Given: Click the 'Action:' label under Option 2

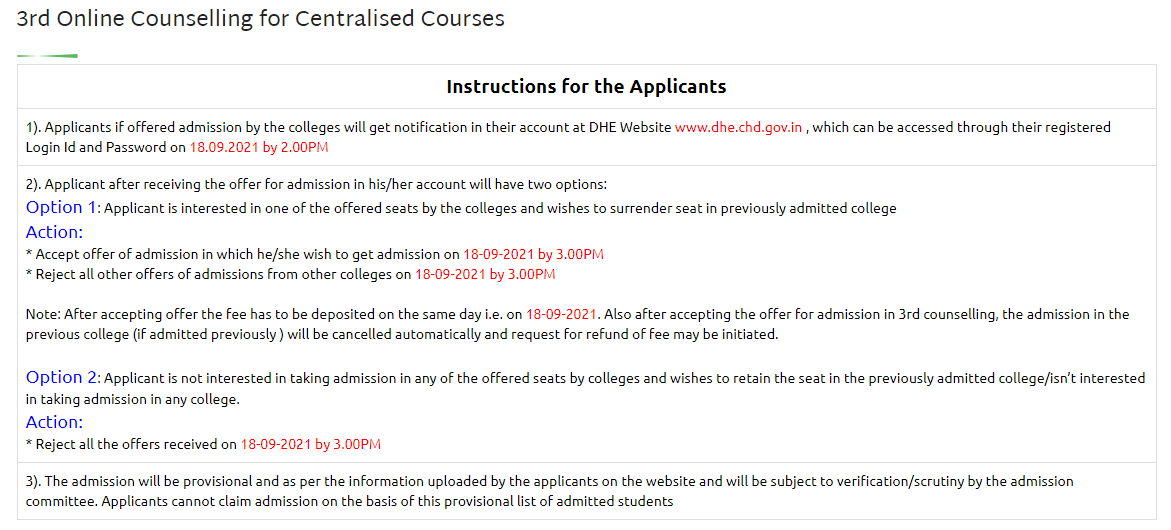Looking at the screenshot, I should click(55, 423).
